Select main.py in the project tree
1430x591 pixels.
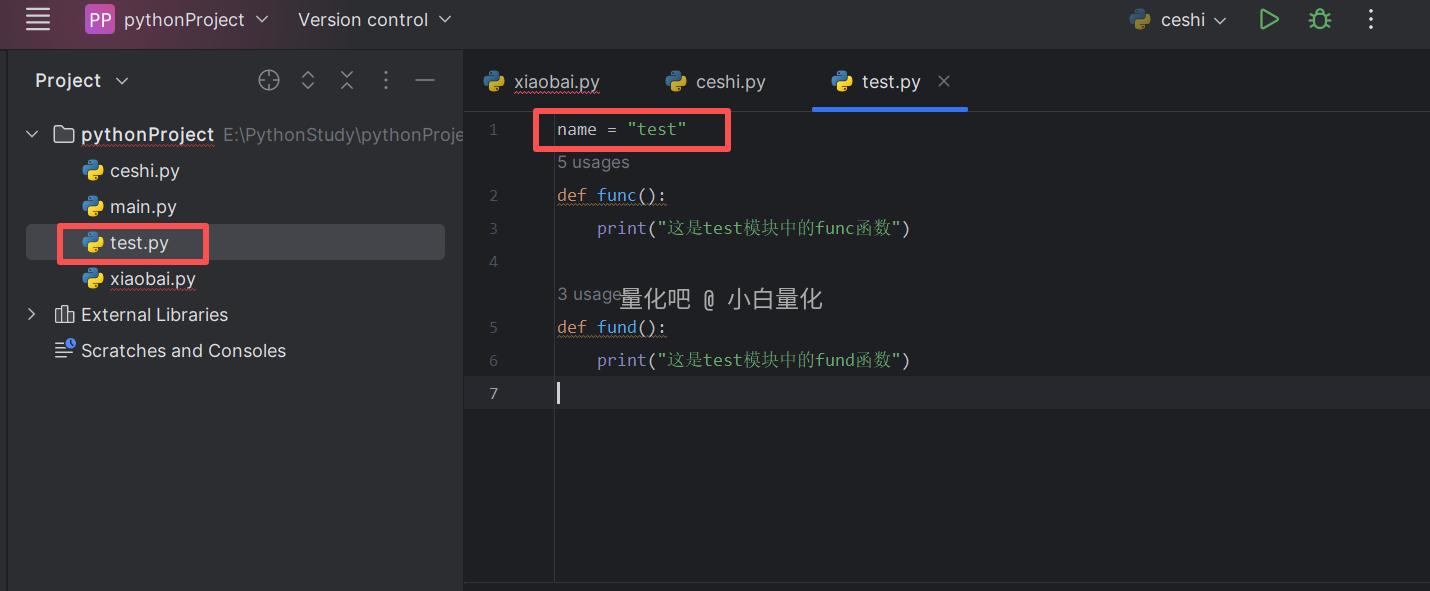pyautogui.click(x=143, y=207)
